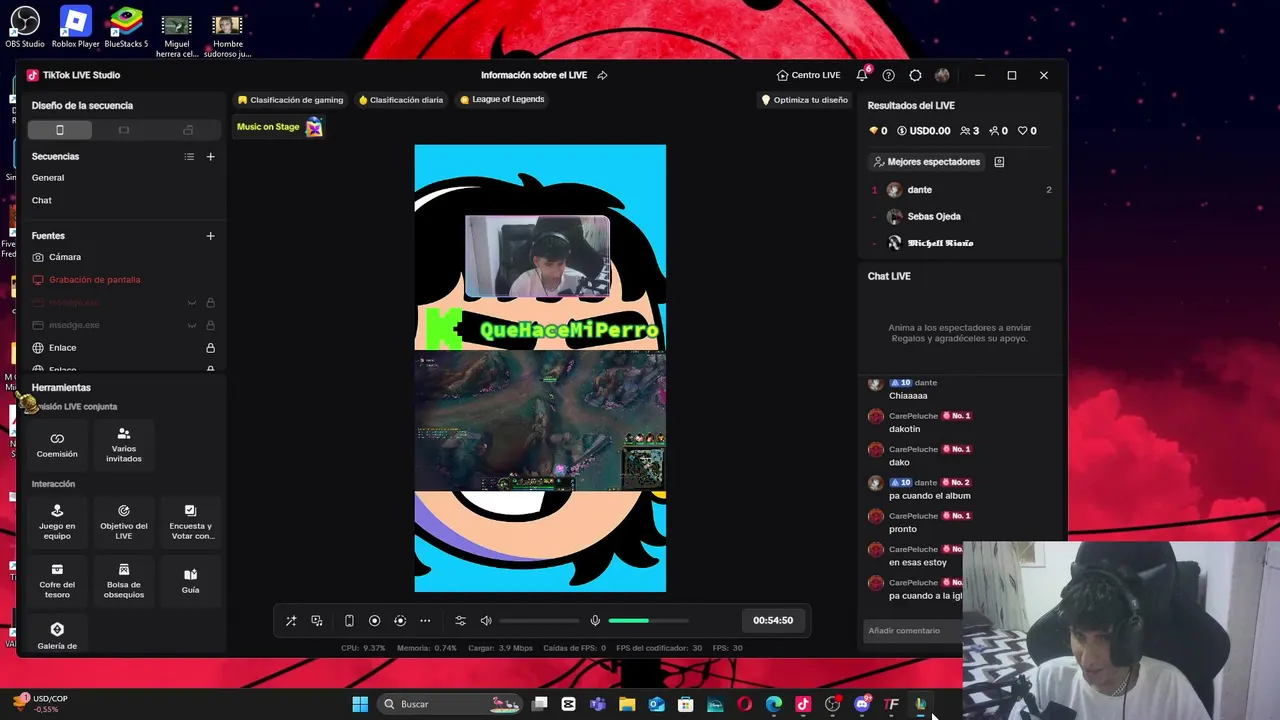Open the help question mark icon
Image resolution: width=1280 pixels, height=720 pixels.
click(888, 75)
